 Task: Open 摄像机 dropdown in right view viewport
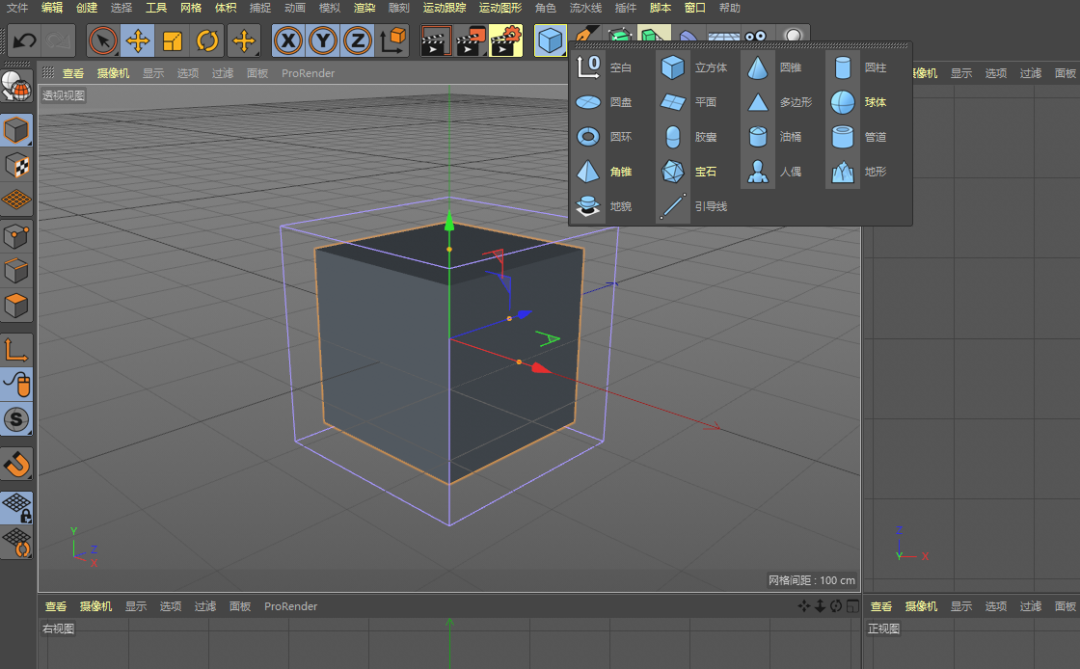pyautogui.click(x=96, y=606)
